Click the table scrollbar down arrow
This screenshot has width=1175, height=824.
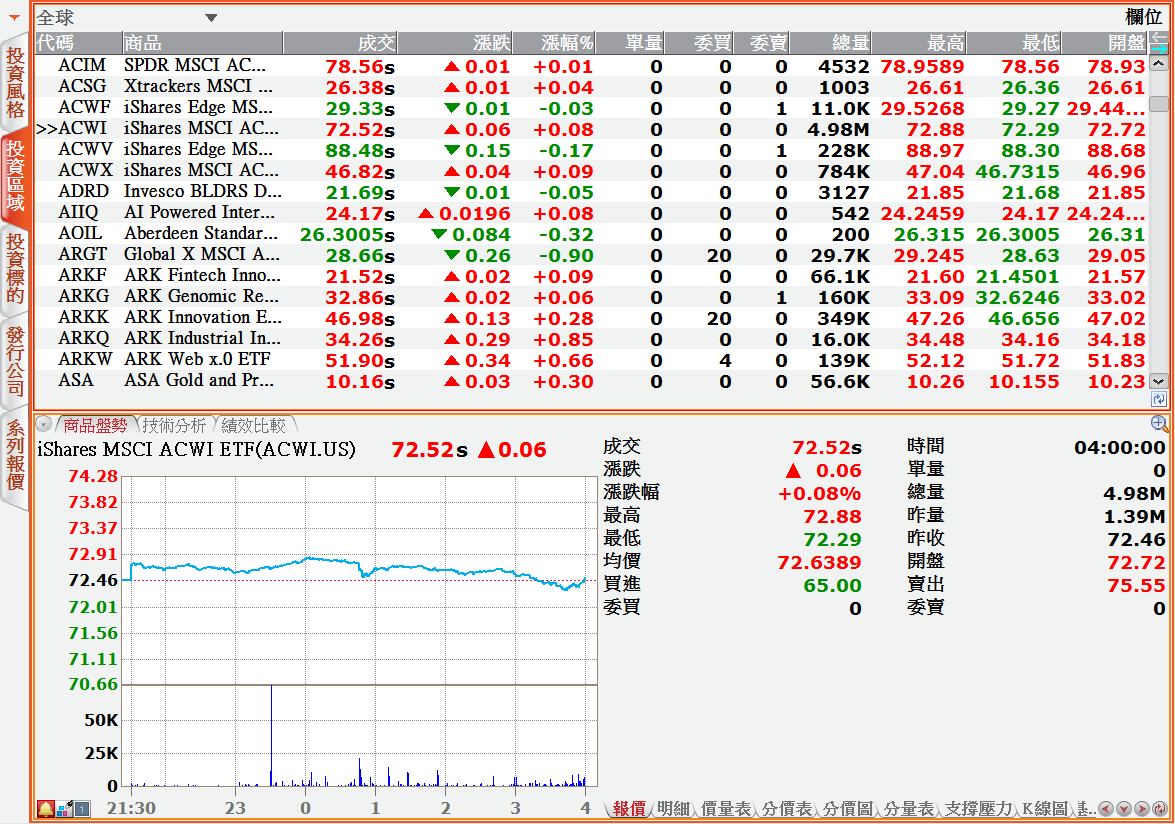pyautogui.click(x=1159, y=381)
